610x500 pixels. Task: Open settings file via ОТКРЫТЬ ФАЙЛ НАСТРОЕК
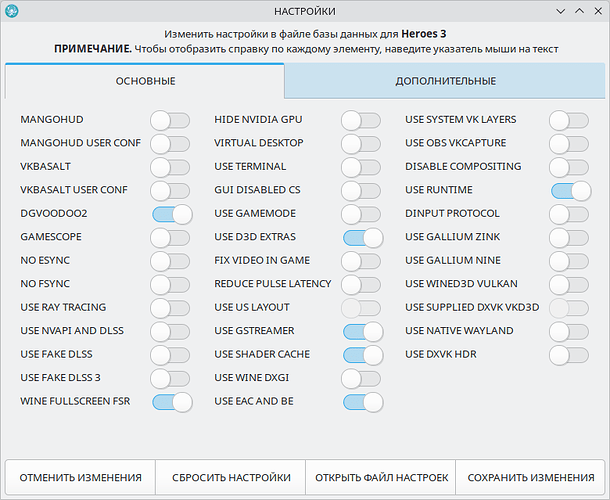381,477
